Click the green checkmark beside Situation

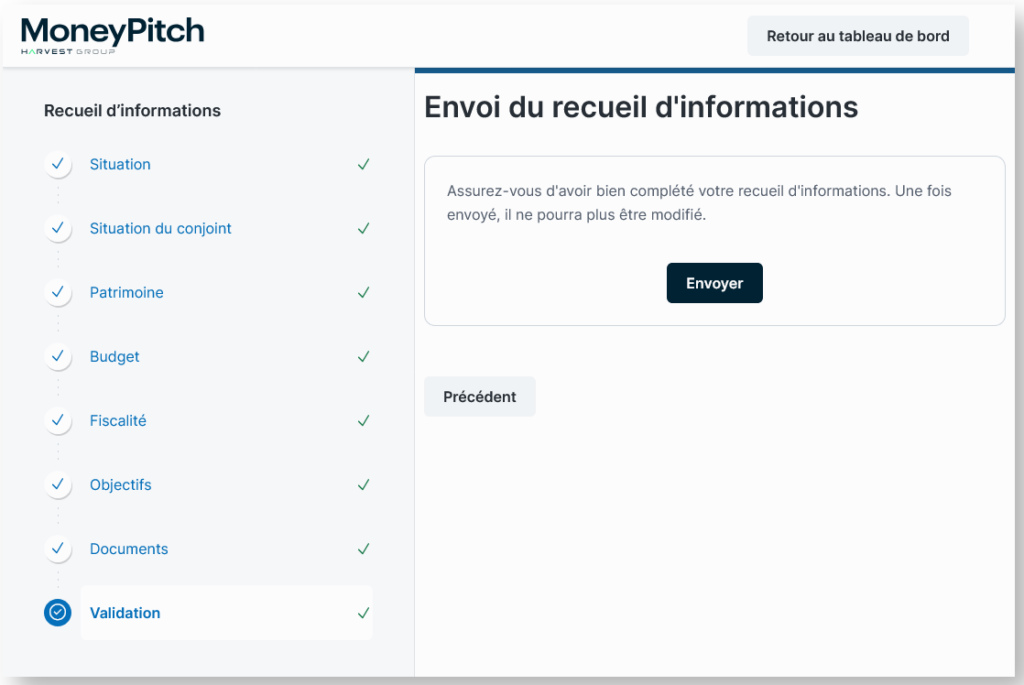[364, 164]
